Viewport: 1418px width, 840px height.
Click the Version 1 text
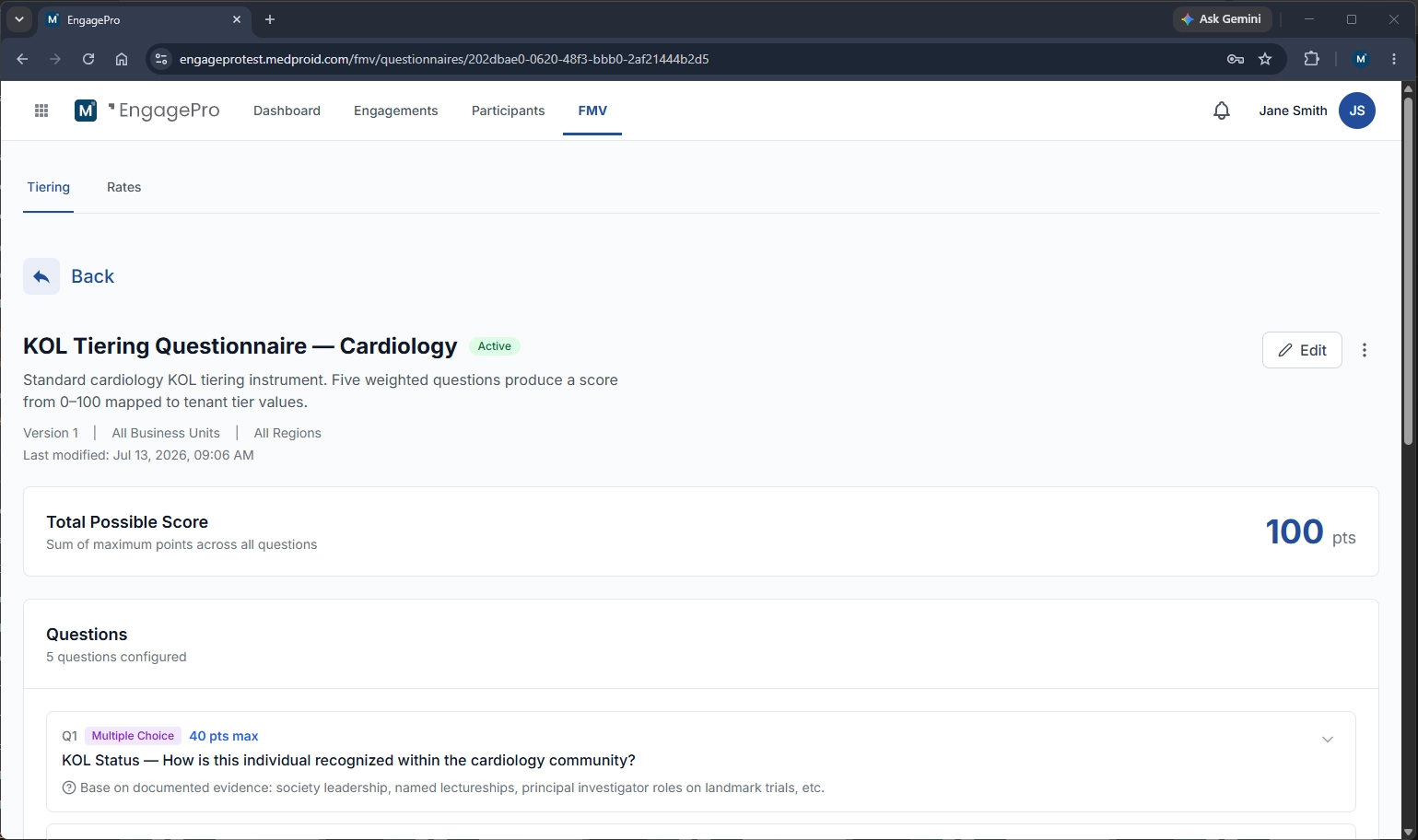click(x=51, y=433)
